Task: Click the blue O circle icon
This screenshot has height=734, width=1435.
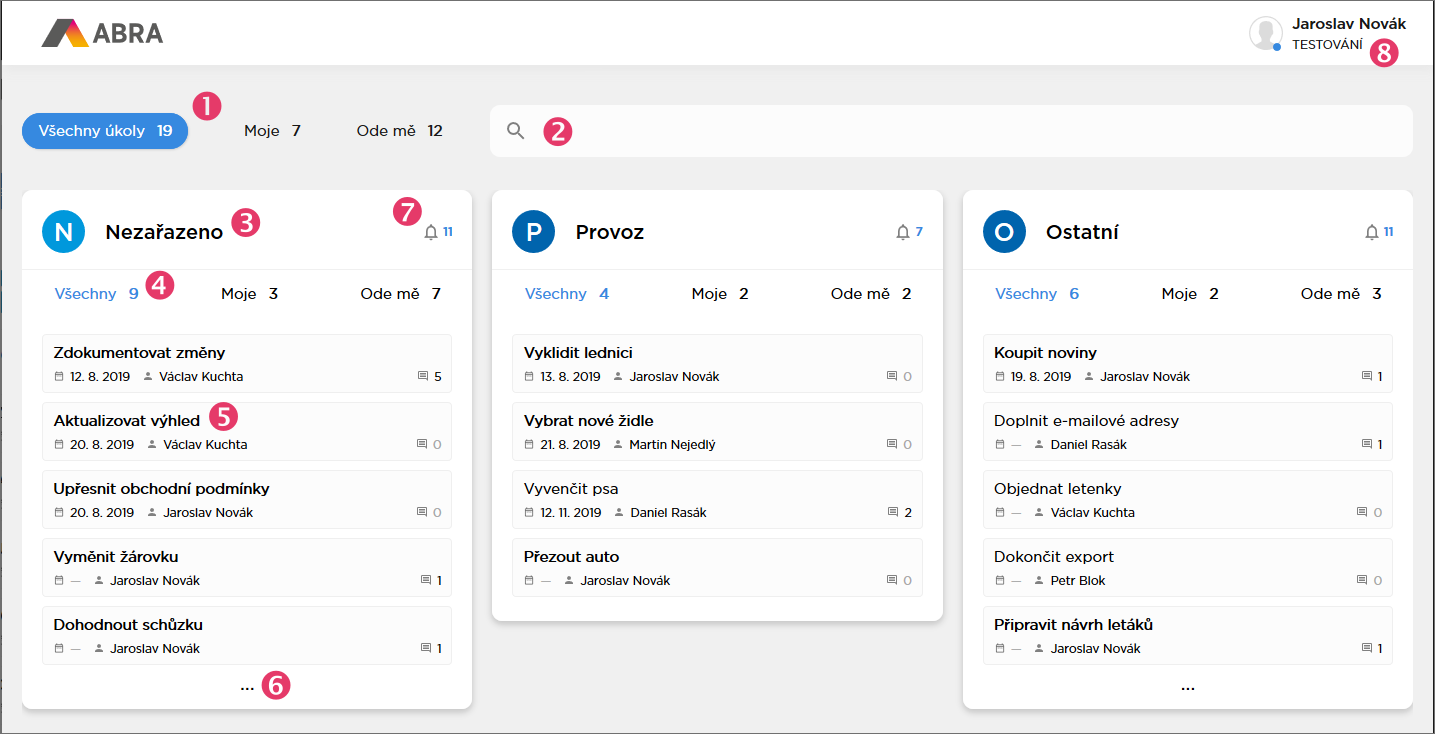Action: [1004, 232]
